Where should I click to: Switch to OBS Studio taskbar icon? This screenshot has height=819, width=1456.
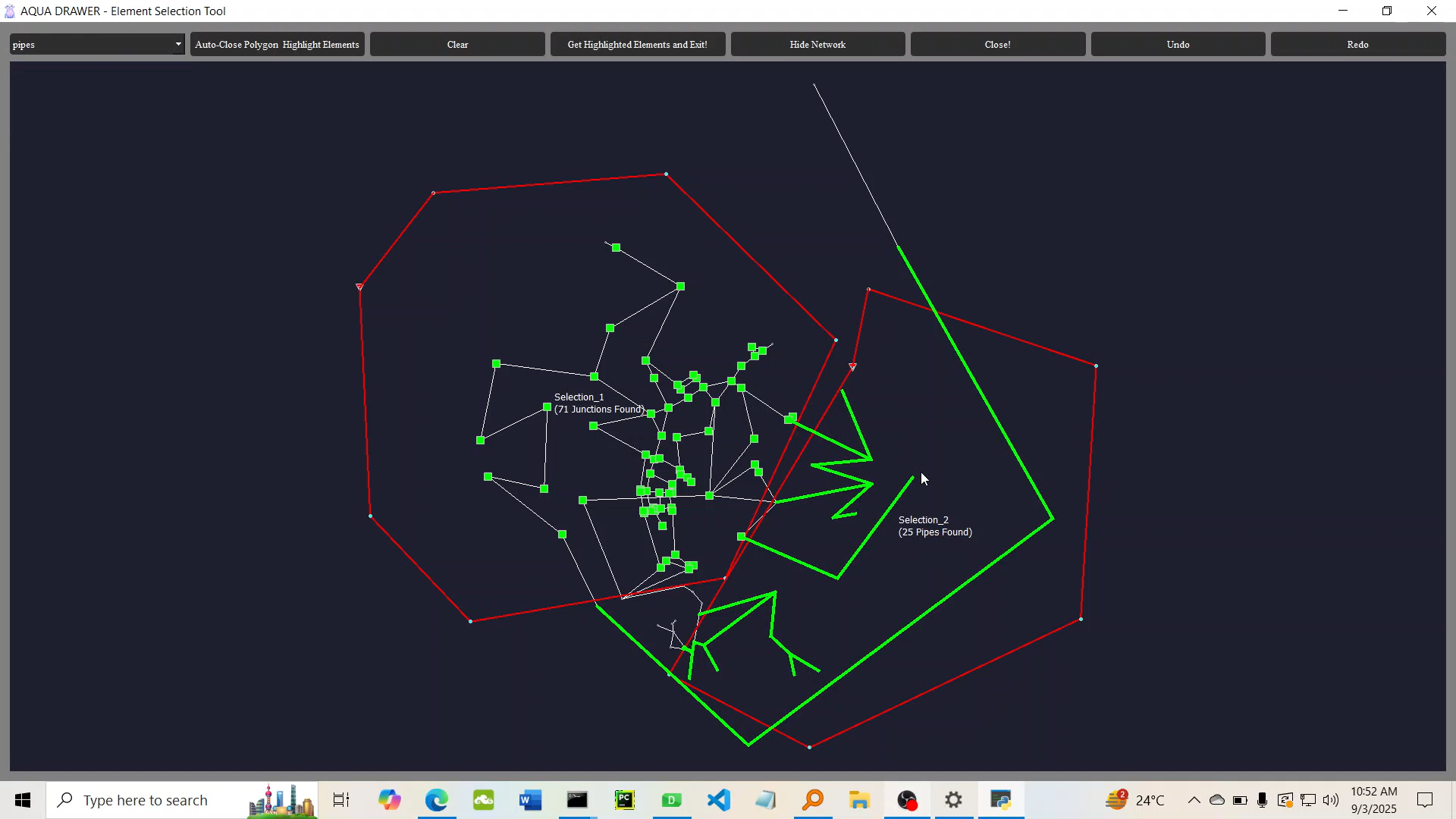[x=907, y=800]
